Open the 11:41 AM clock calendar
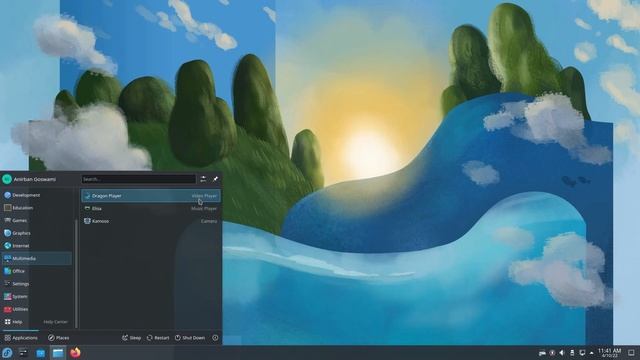Screen dimensions: 640x360 (x=609, y=353)
